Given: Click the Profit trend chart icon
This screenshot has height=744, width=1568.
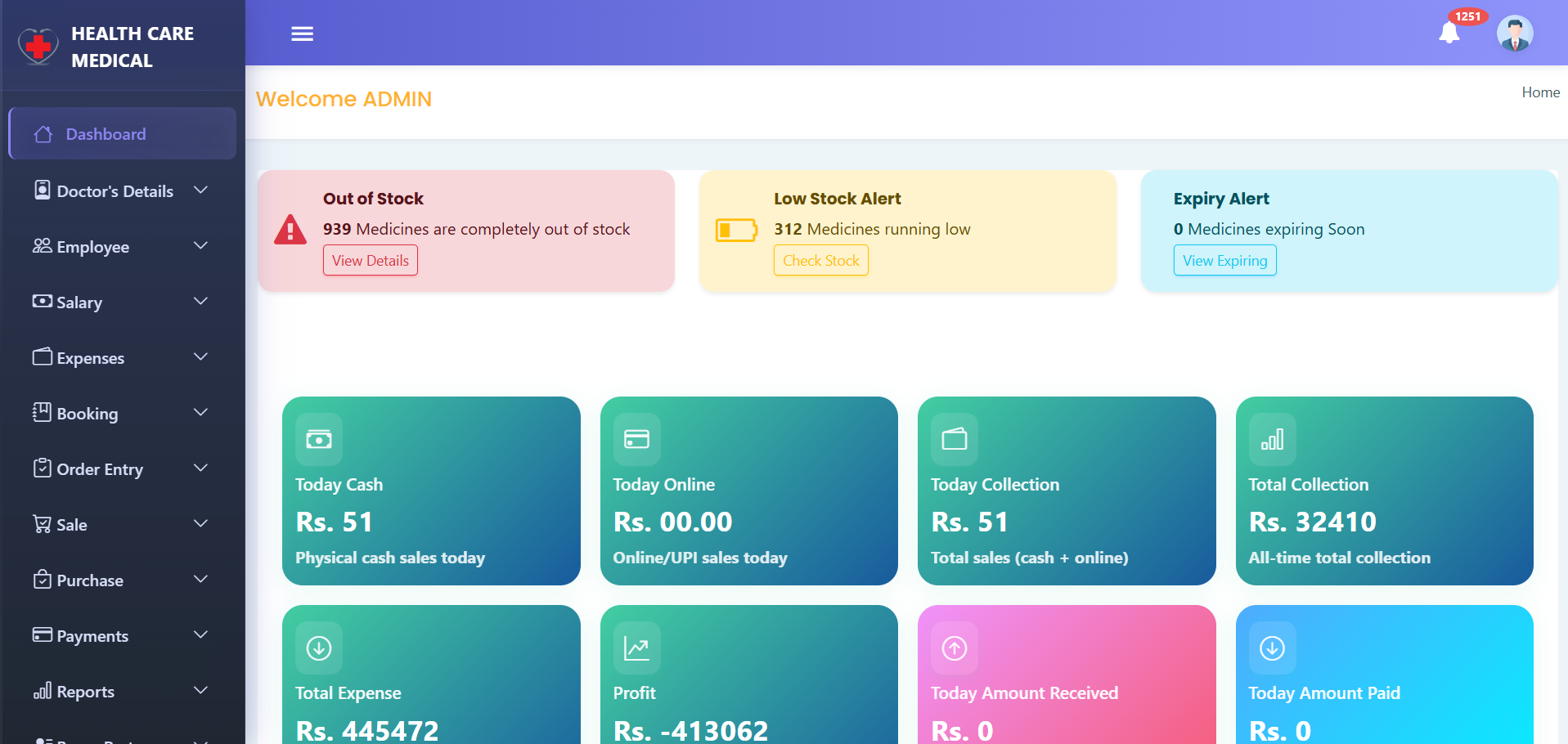Looking at the screenshot, I should coord(636,648).
